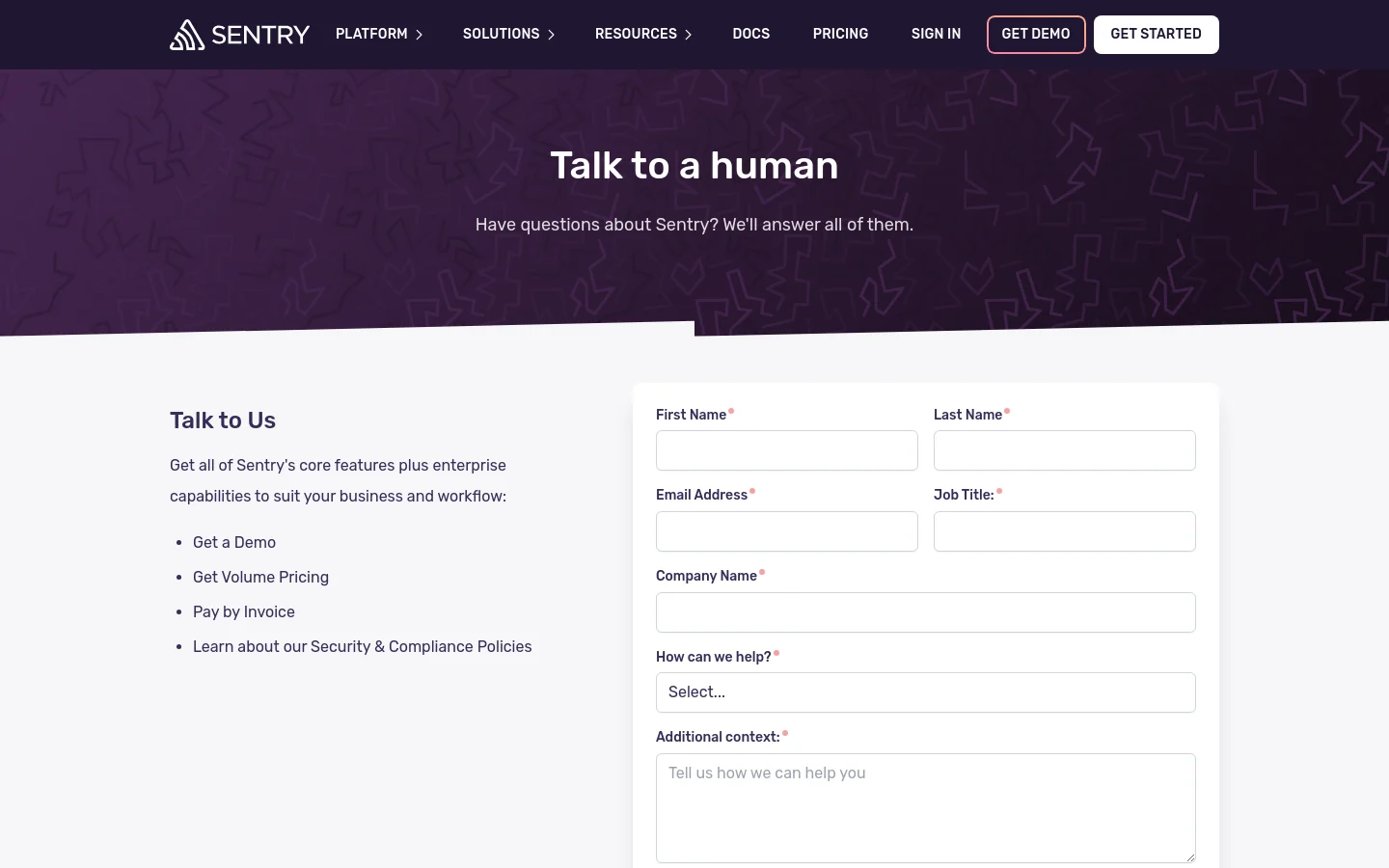Click the 'First Name' label
This screenshot has height=868, width=1389.
point(691,415)
